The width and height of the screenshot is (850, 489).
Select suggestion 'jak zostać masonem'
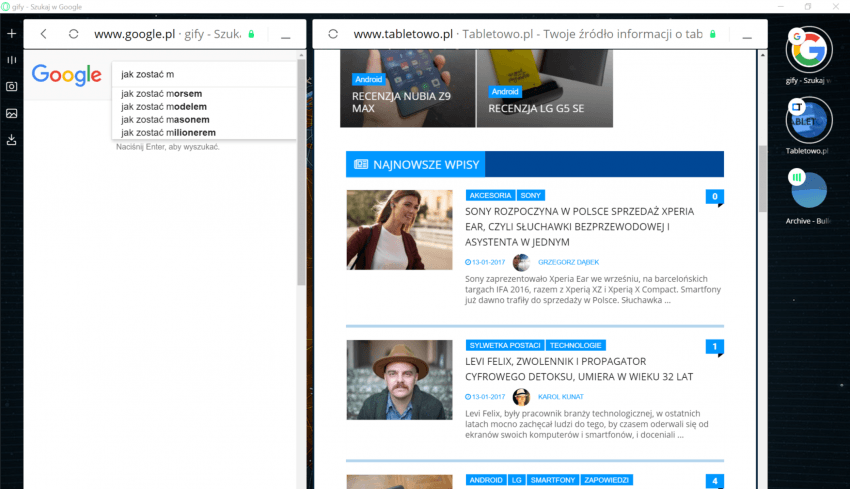click(x=165, y=120)
